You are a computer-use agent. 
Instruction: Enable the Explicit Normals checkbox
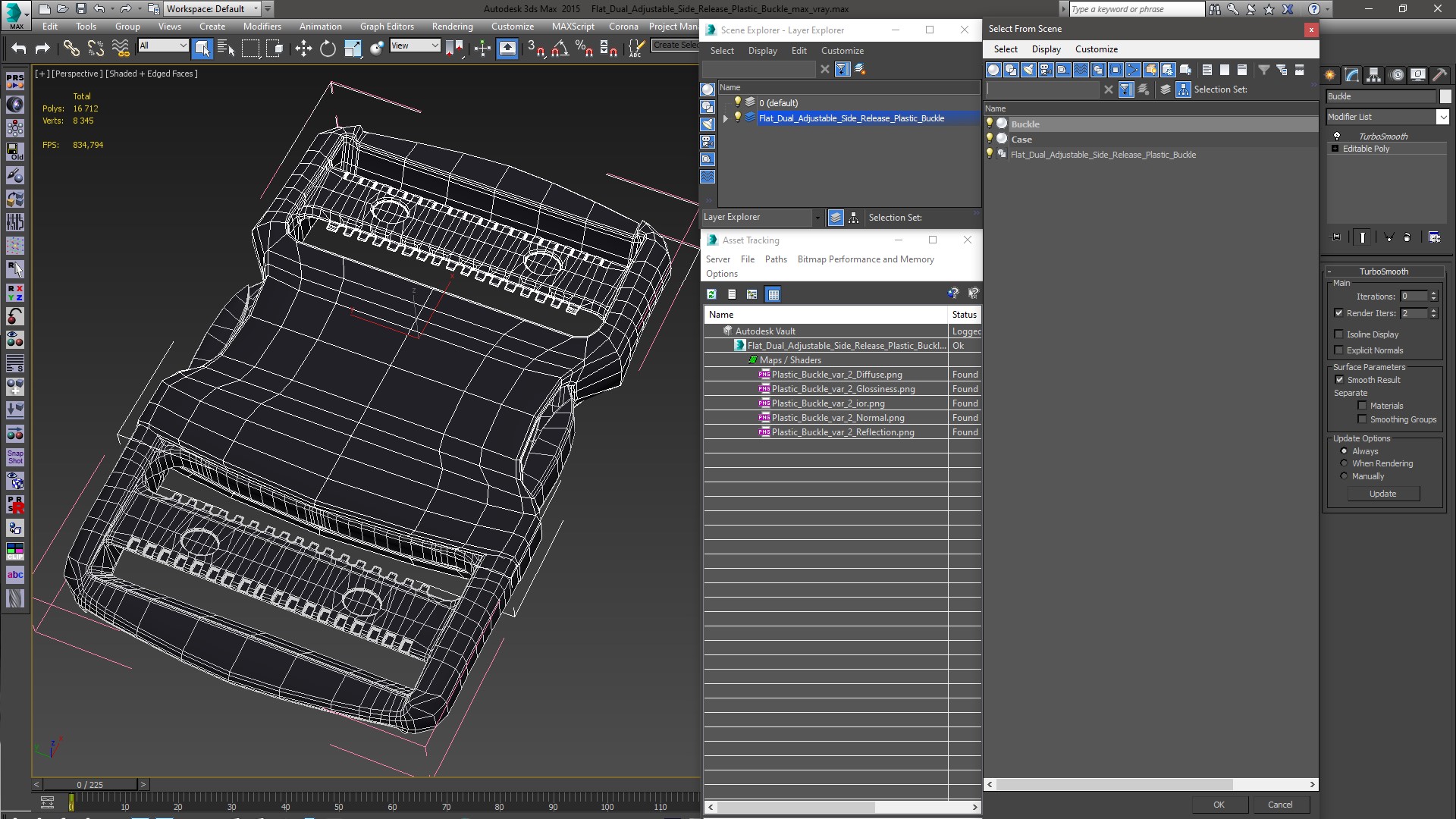click(1338, 350)
